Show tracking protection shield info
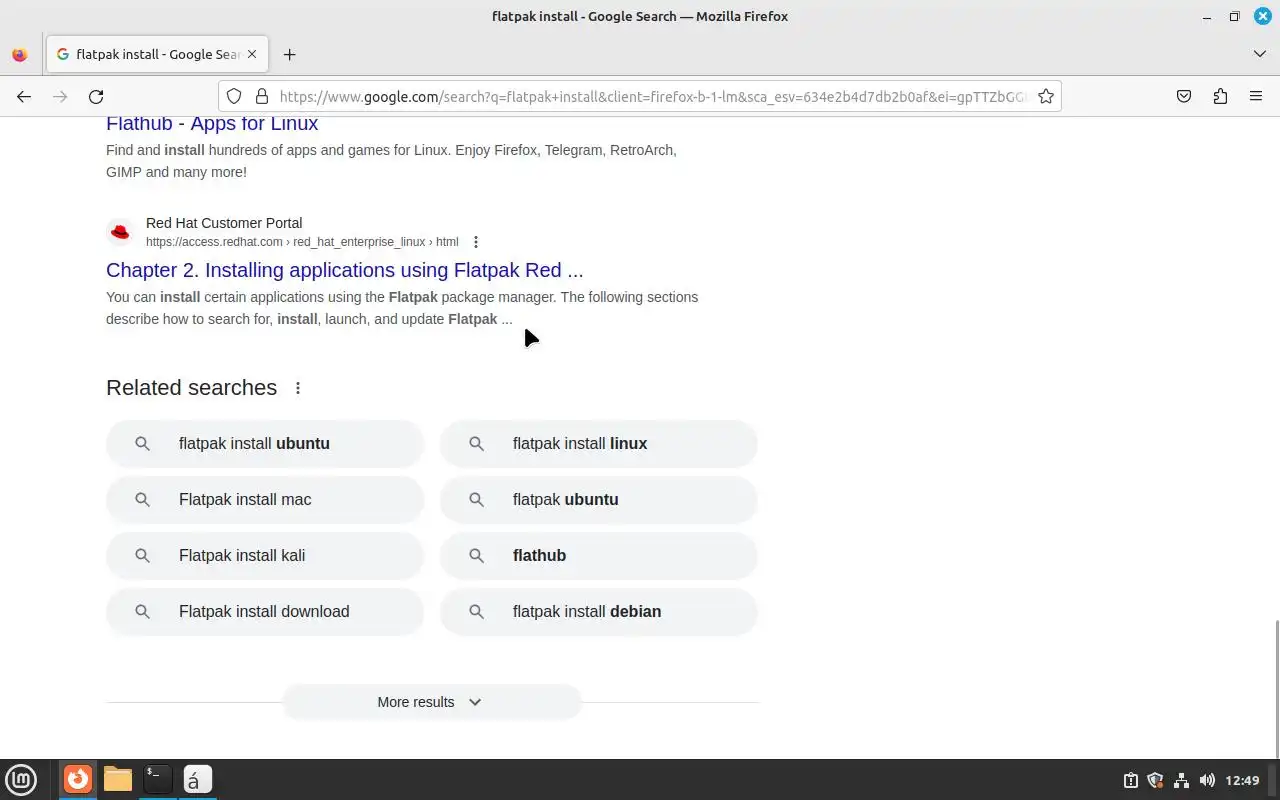Image resolution: width=1280 pixels, height=800 pixels. point(233,96)
